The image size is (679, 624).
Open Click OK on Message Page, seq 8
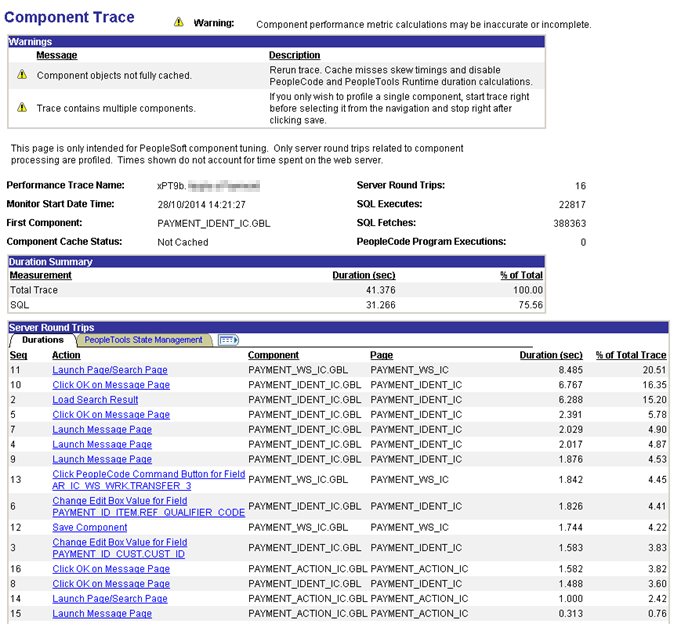point(111,584)
